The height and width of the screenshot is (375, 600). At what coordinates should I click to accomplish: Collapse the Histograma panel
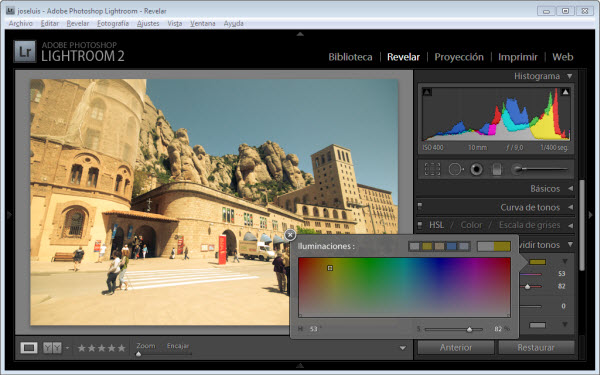[x=570, y=76]
